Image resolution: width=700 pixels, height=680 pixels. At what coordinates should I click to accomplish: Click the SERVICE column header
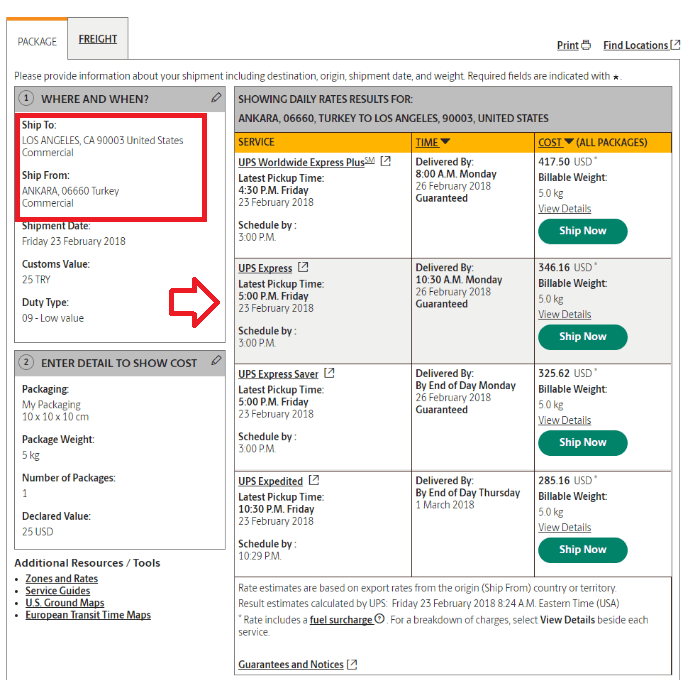[256, 142]
